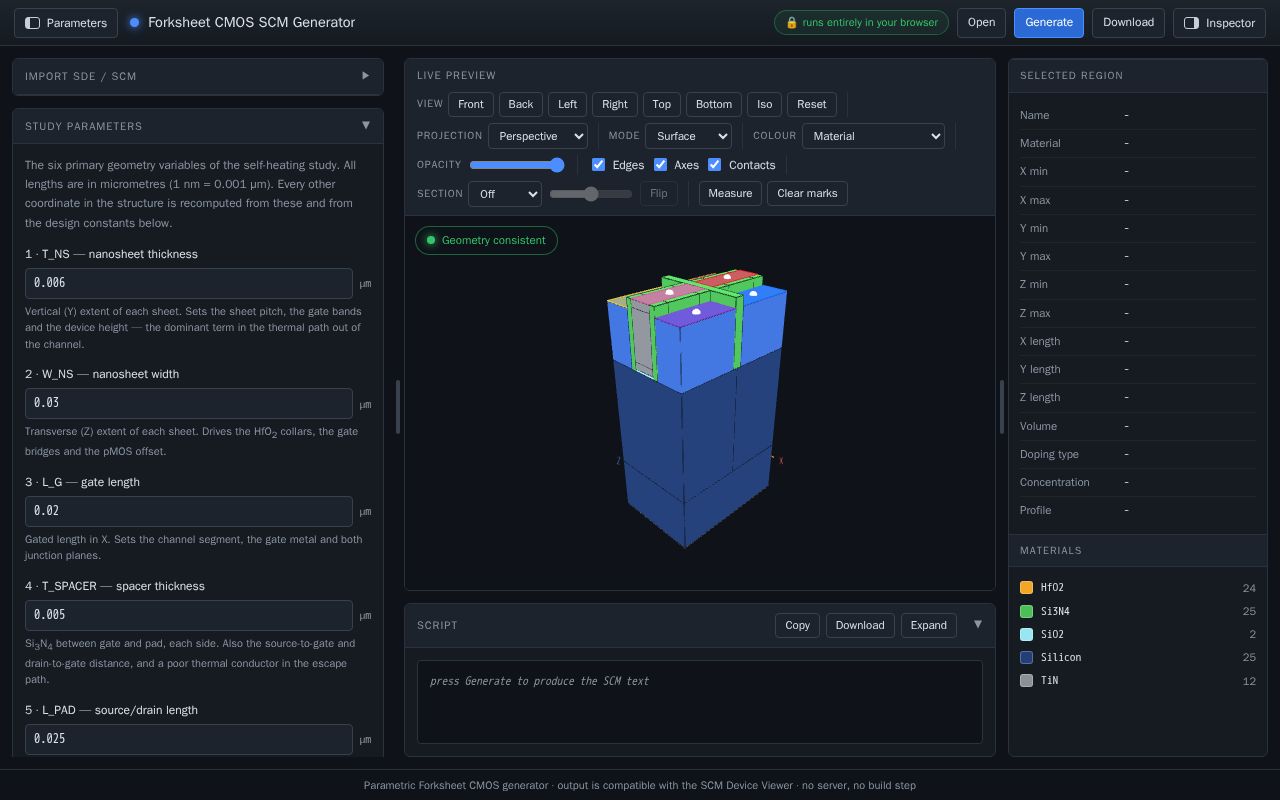
Task: Copy the script text
Action: click(797, 626)
